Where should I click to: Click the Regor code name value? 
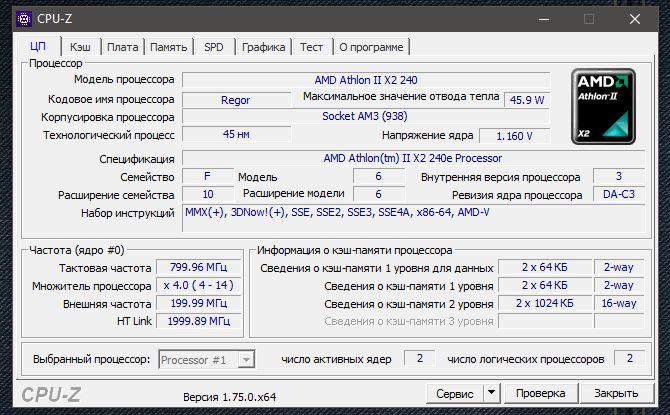coord(236,100)
